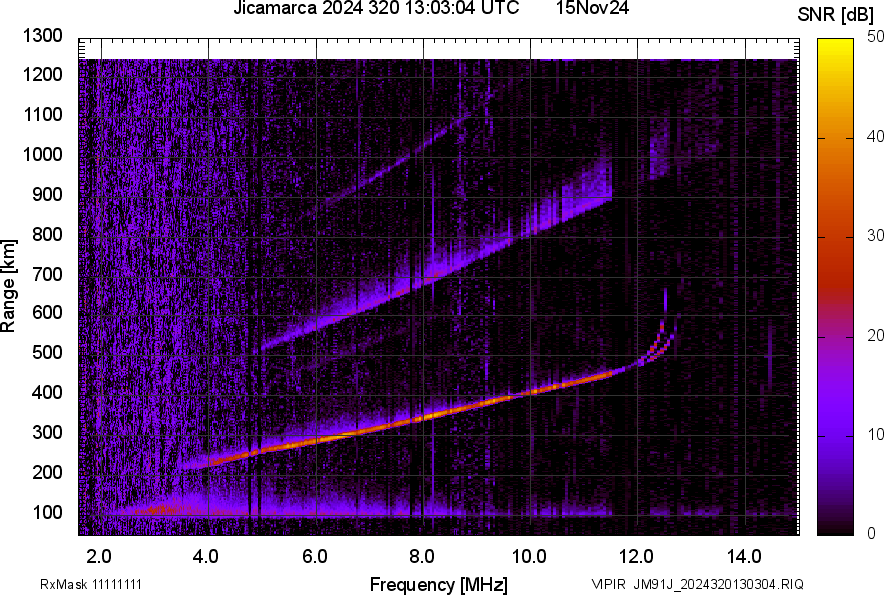Click the "RxMask 11111111" annotation
884x595 pixels.
[x=90, y=583]
